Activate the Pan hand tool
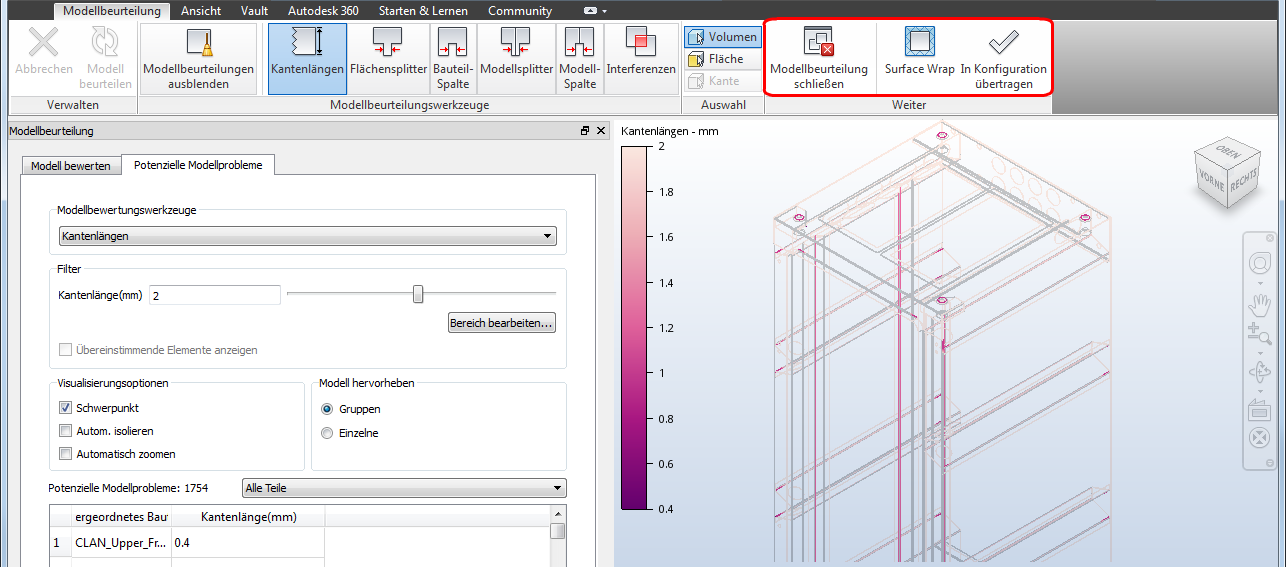1286x567 pixels. (1258, 303)
